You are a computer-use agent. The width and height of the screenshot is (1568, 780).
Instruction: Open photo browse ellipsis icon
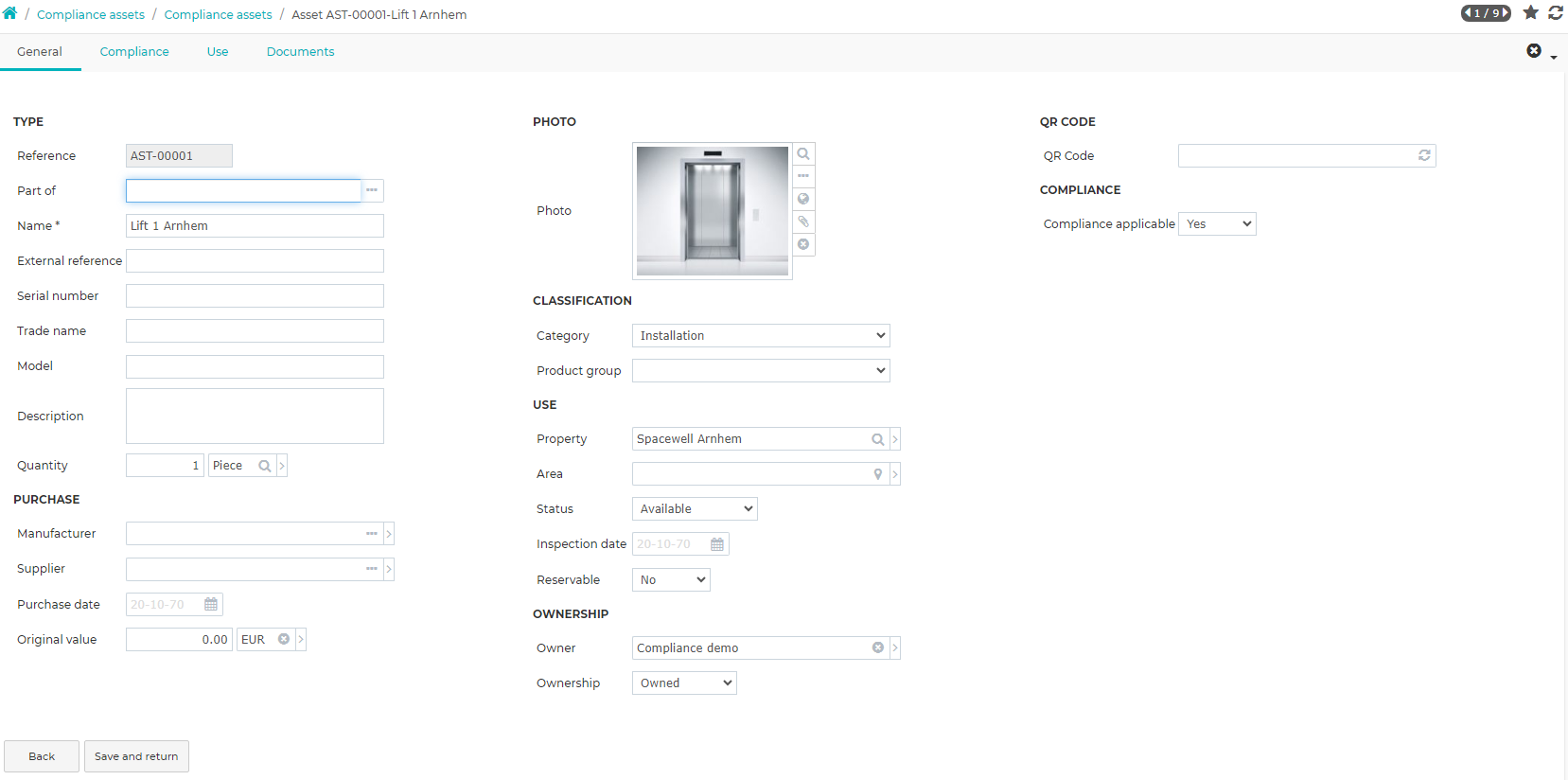803,176
